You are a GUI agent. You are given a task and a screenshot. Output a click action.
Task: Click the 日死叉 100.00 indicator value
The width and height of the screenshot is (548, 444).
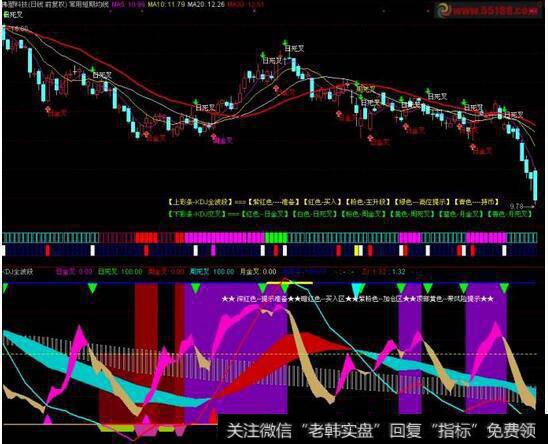(x=120, y=271)
